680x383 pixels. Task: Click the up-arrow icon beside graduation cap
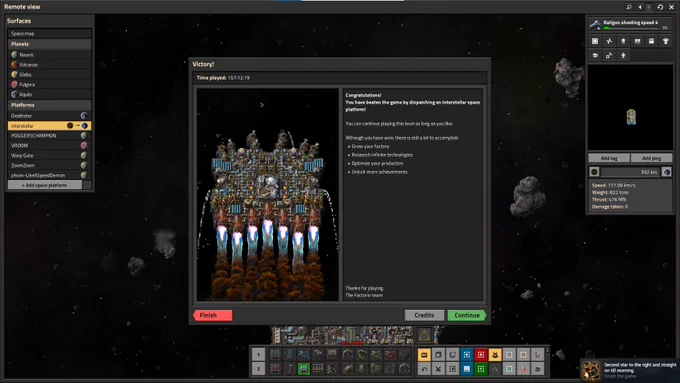point(623,56)
